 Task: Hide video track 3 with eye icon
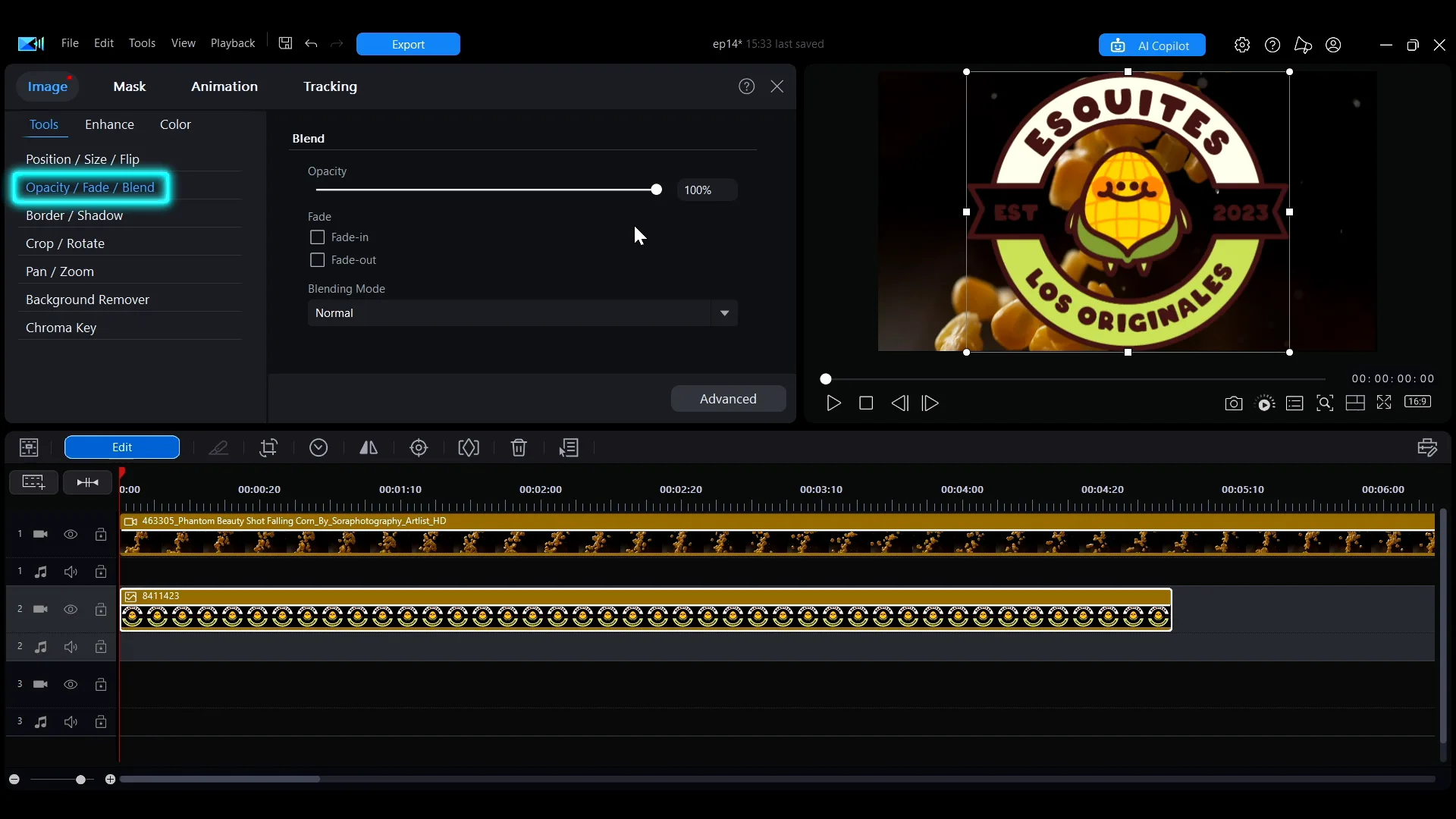71,685
